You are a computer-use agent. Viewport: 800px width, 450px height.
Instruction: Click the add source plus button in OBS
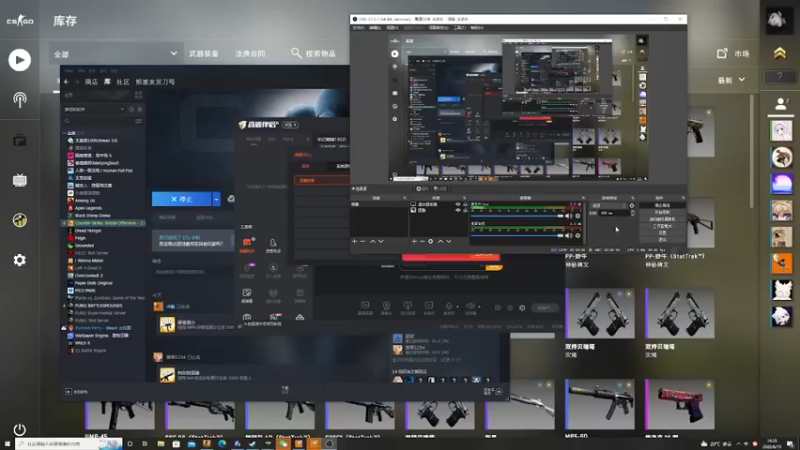(x=414, y=241)
